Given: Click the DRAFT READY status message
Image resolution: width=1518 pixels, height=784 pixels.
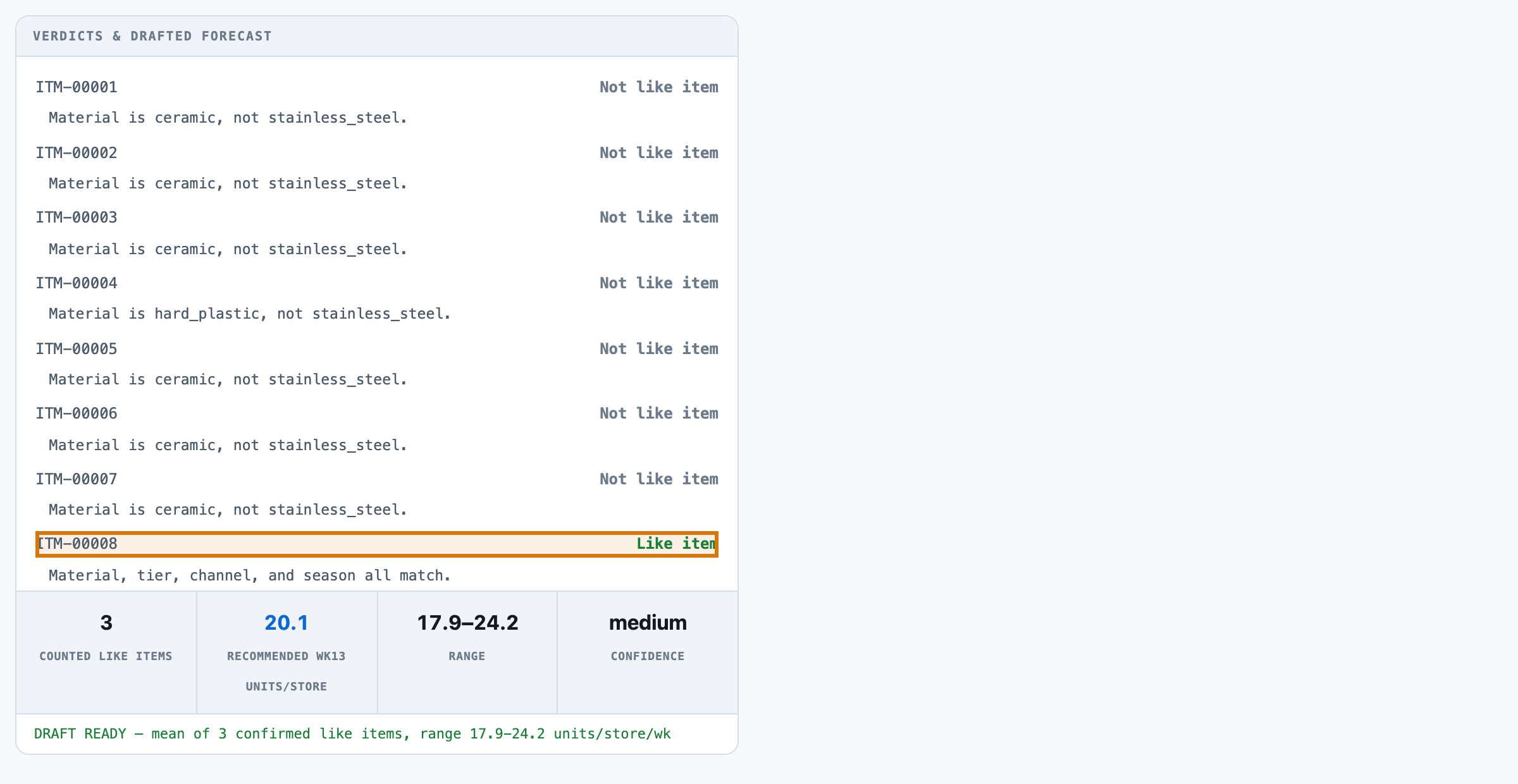Looking at the screenshot, I should pyautogui.click(x=352, y=734).
